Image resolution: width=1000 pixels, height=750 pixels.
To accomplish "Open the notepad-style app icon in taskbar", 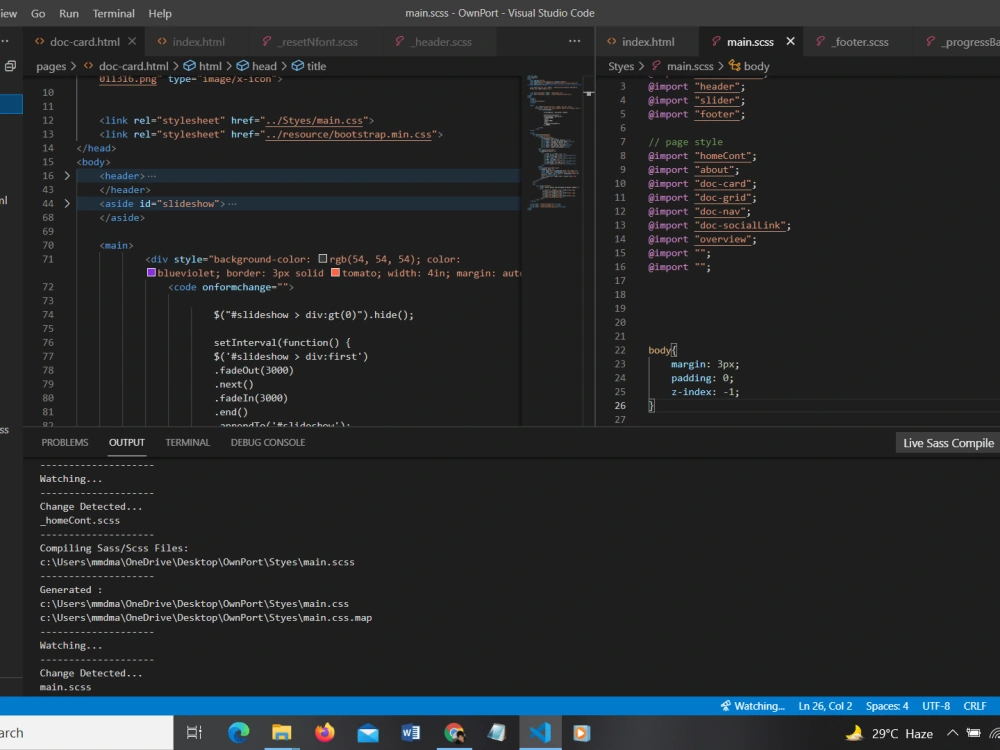I will click(x=497, y=733).
